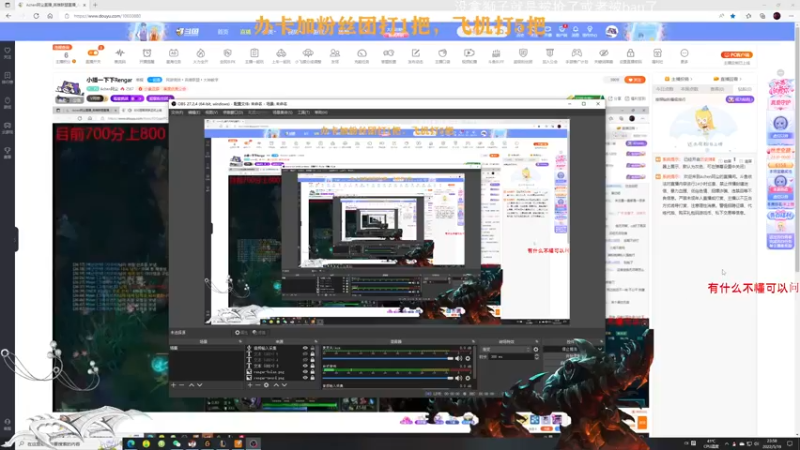Toggle lock on the first OBS source
The image size is (800, 450).
pyautogui.click(x=313, y=348)
